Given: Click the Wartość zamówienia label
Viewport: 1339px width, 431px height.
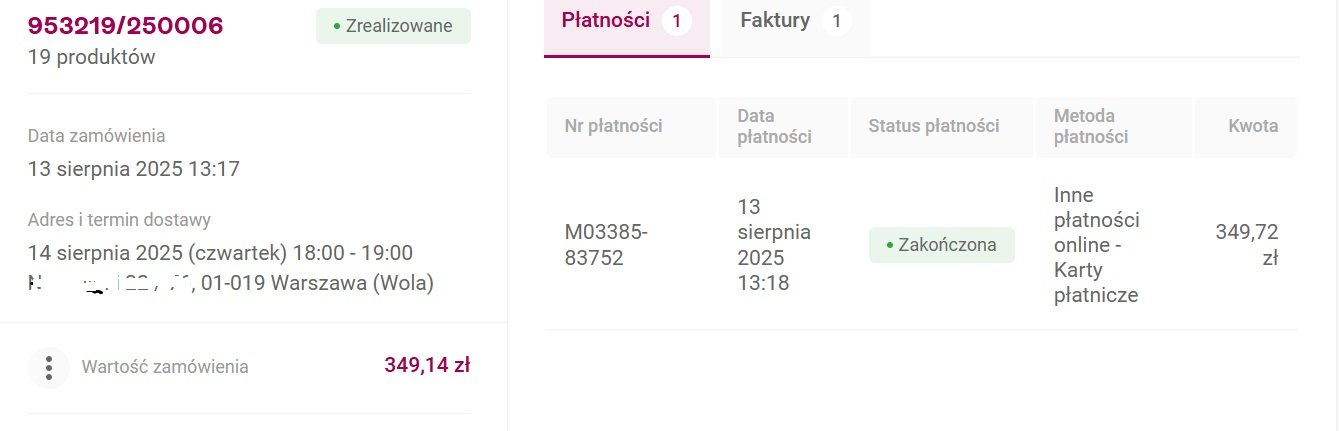Looking at the screenshot, I should tap(165, 367).
